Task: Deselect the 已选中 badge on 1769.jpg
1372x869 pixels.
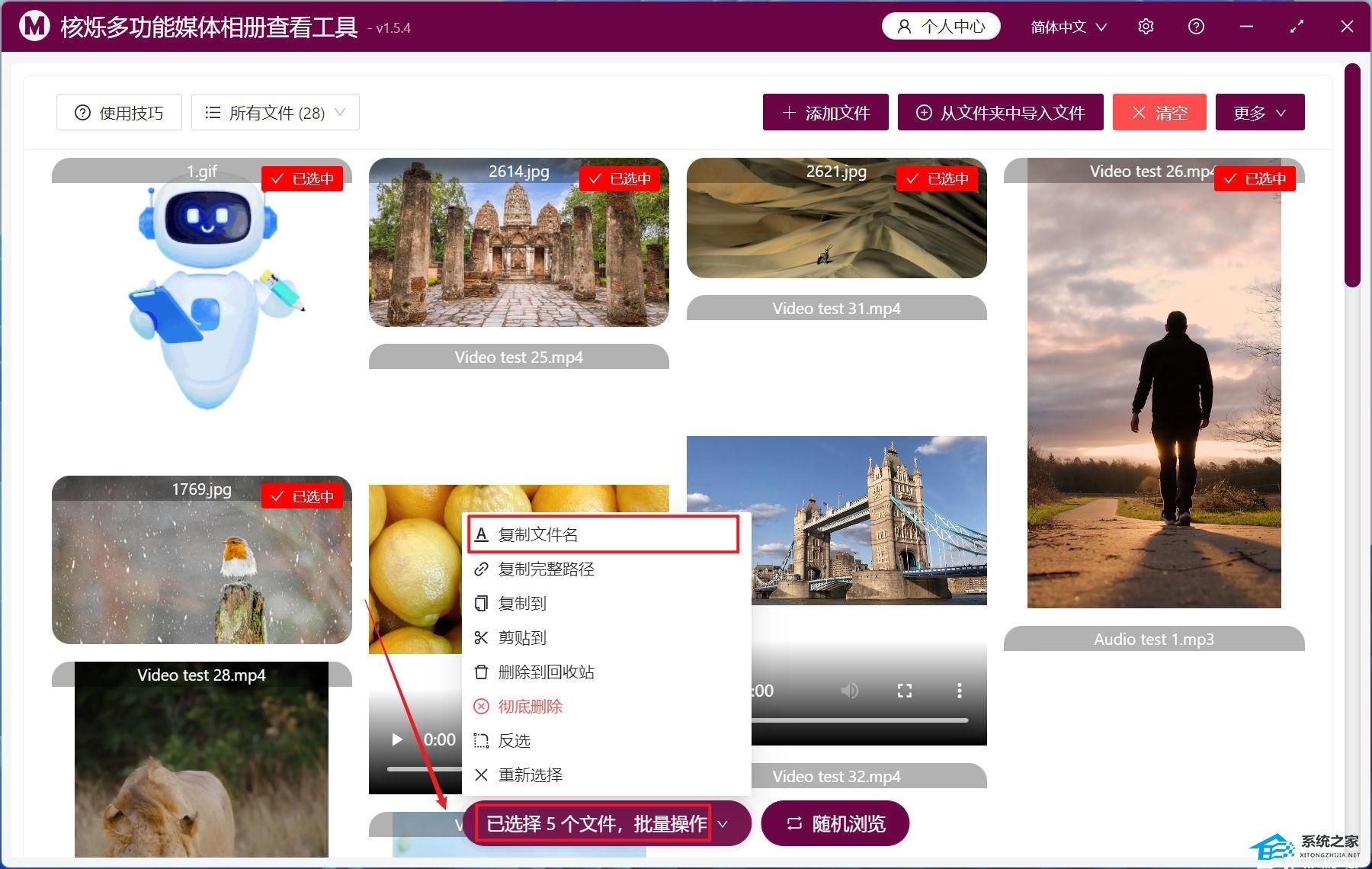Action: tap(302, 496)
